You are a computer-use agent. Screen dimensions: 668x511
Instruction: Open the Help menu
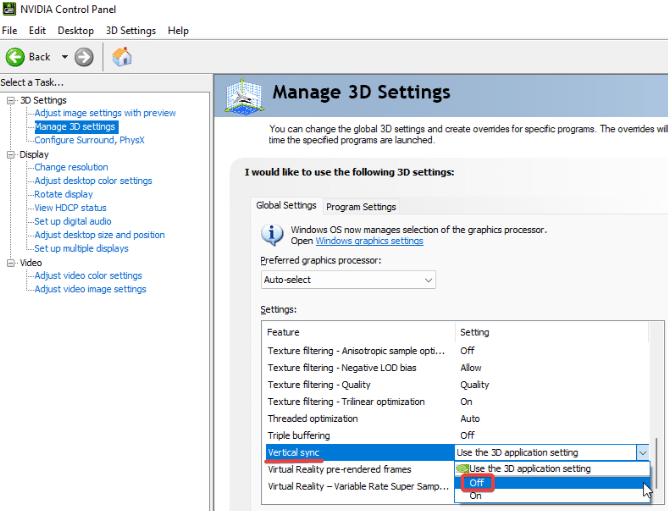(178, 31)
